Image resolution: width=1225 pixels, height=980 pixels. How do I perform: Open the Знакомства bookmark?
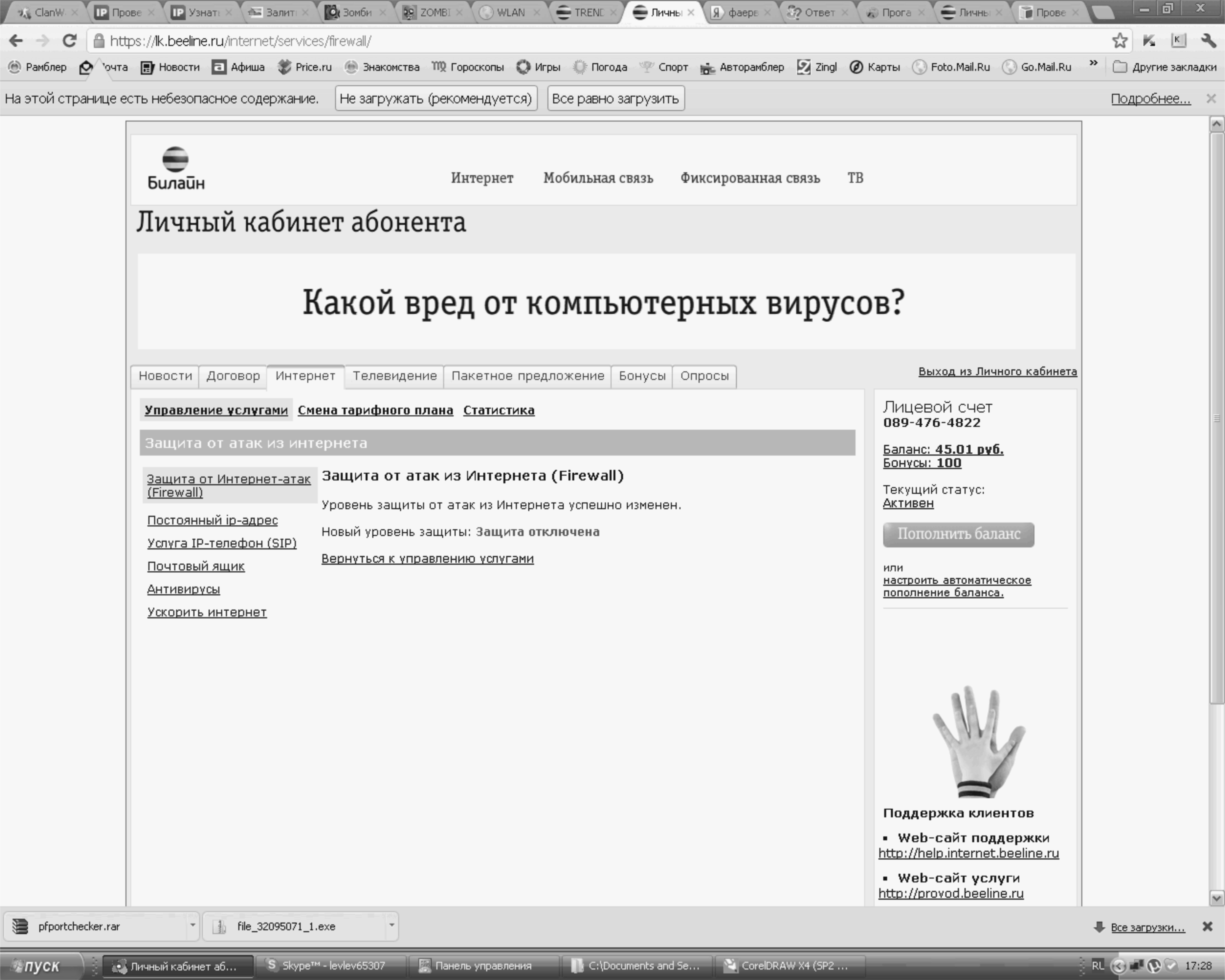(x=382, y=67)
